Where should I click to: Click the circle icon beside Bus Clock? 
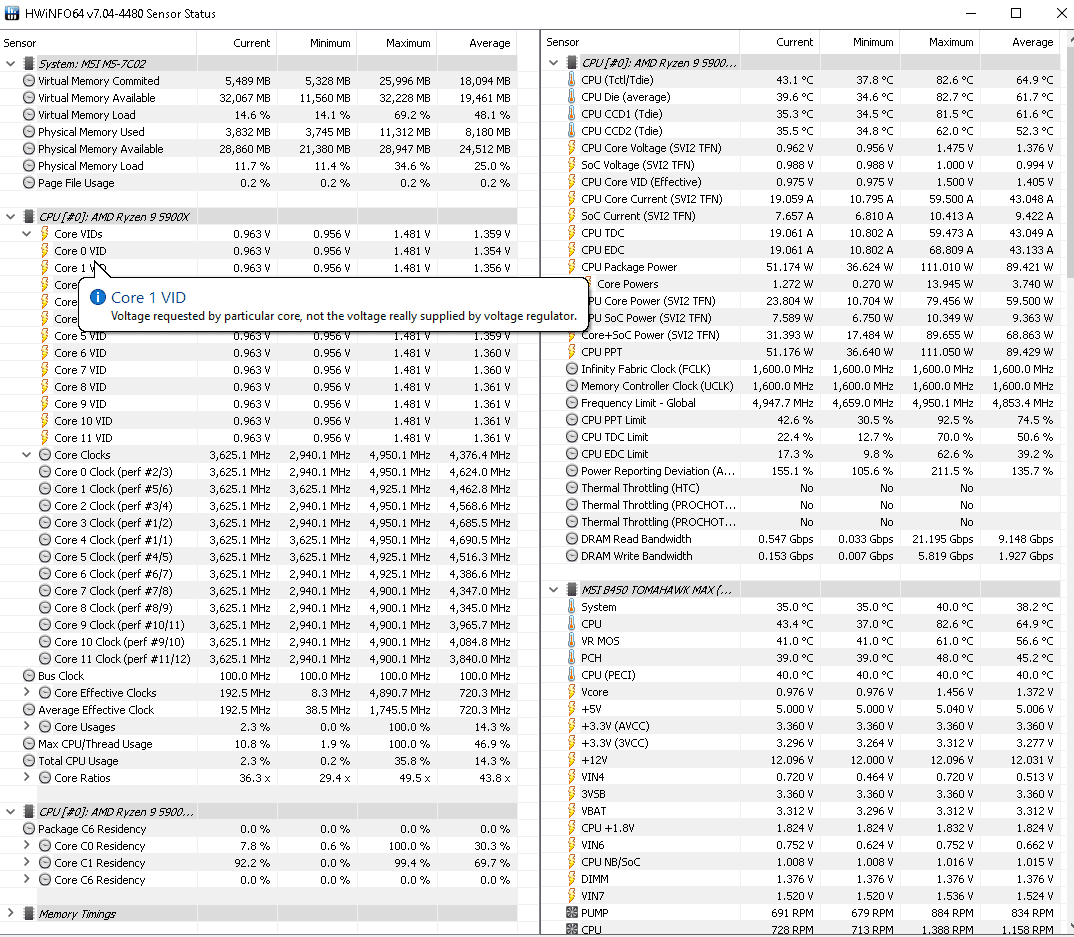(29, 675)
